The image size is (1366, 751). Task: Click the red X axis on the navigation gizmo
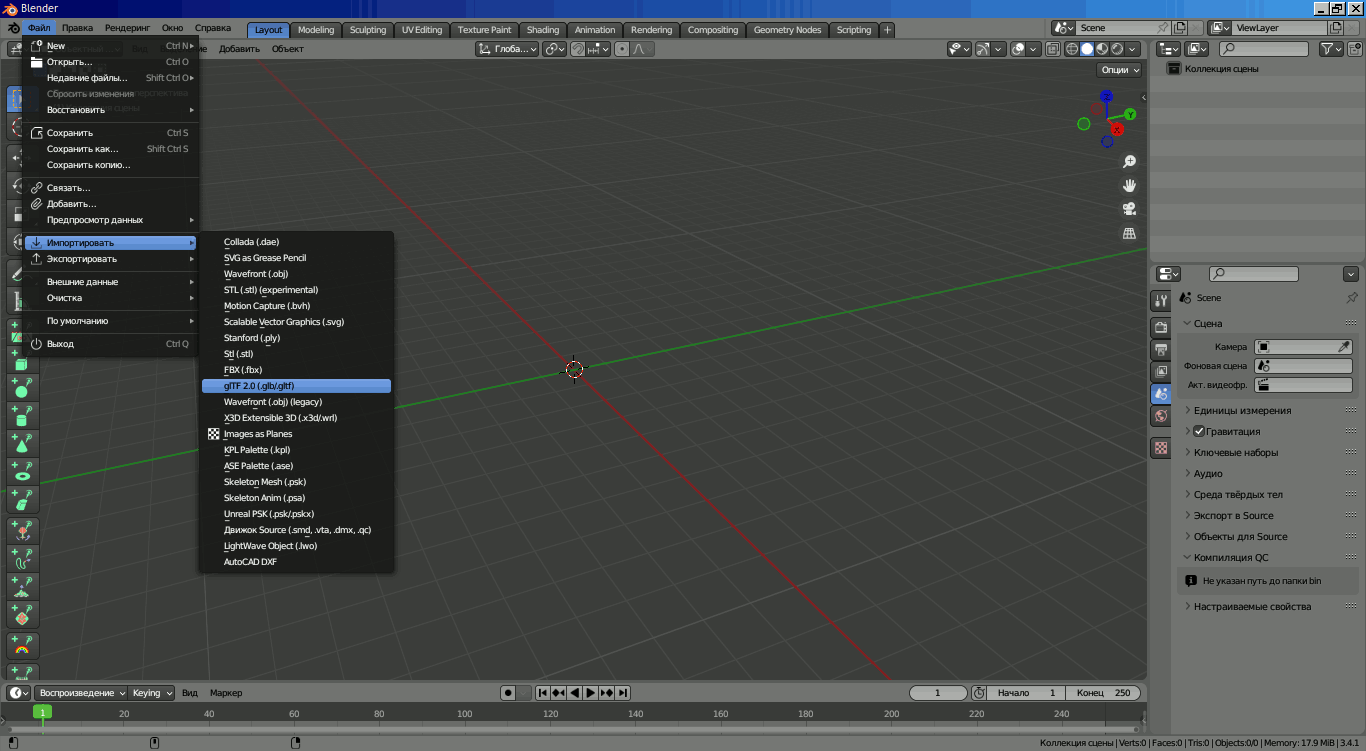pyautogui.click(x=1117, y=129)
